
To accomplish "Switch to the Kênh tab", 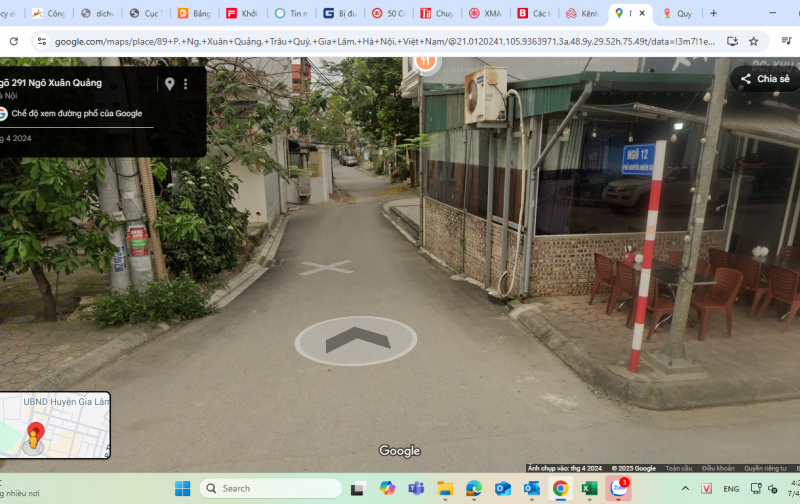I will click(582, 13).
